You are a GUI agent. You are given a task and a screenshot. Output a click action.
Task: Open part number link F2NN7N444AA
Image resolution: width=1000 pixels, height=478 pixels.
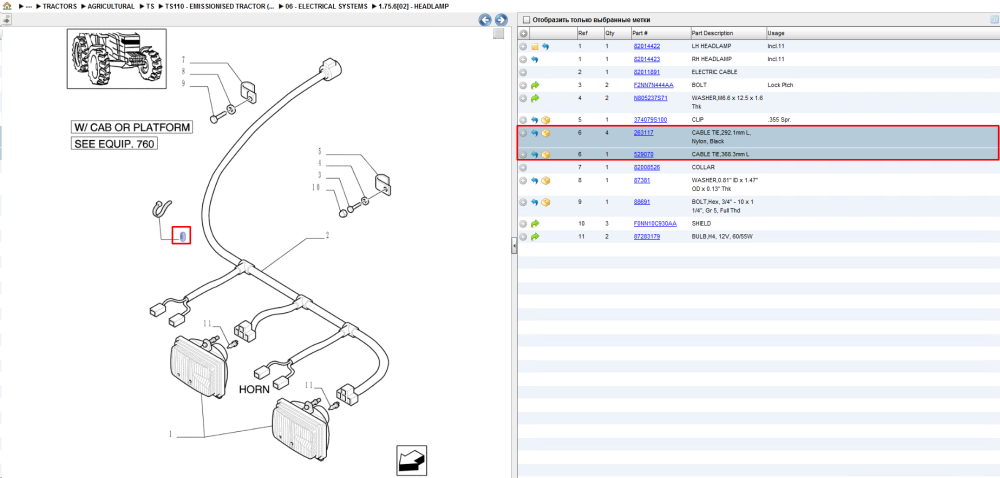coord(653,85)
